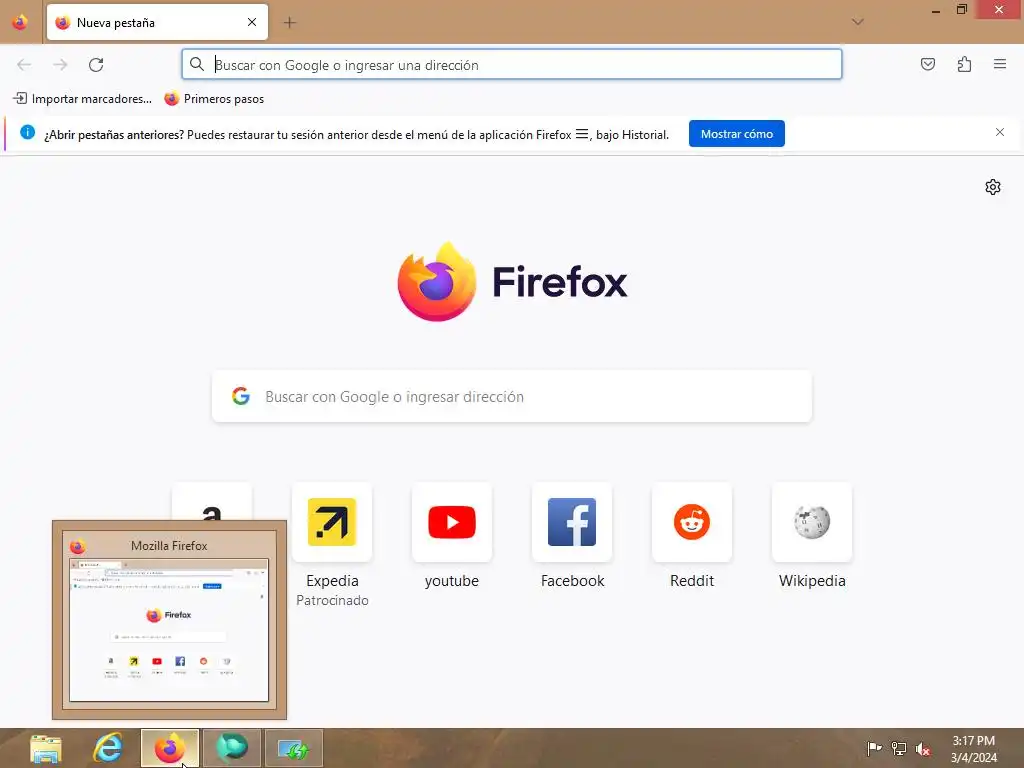The height and width of the screenshot is (768, 1024).
Task: Click the muted volume tray icon
Action: tap(923, 749)
